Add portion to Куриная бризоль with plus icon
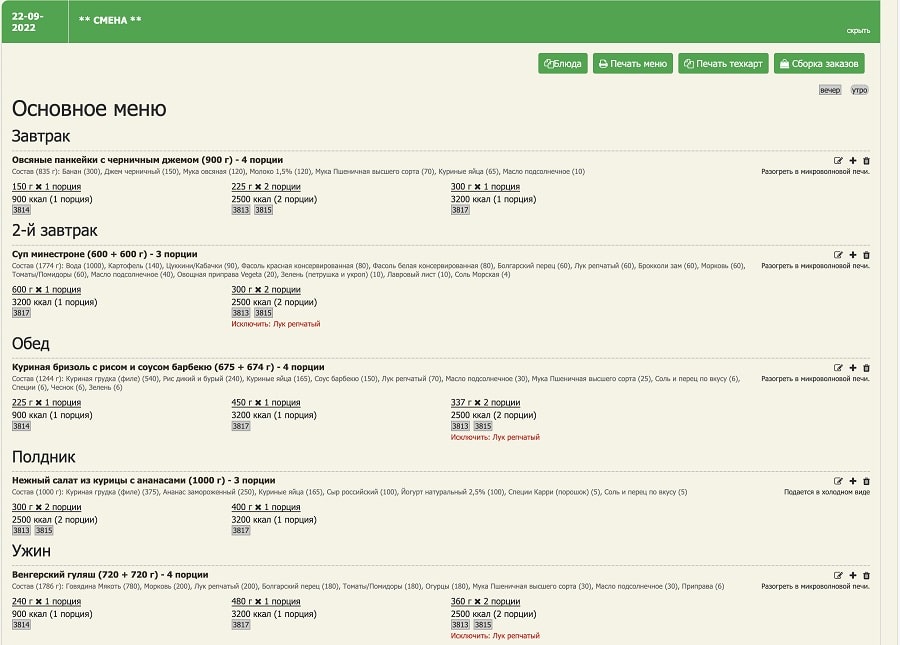 coord(853,368)
